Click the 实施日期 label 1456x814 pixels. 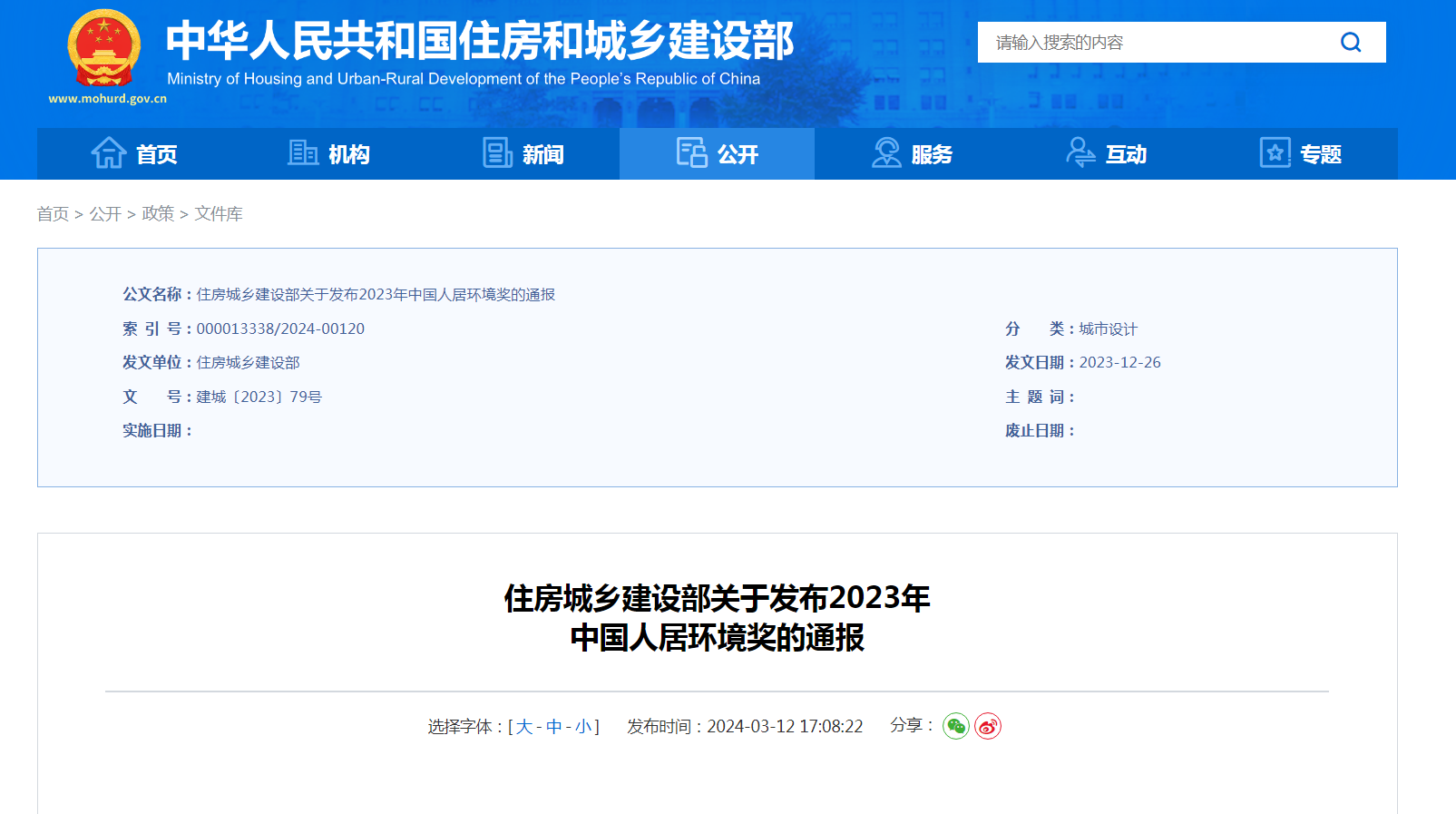[x=157, y=430]
